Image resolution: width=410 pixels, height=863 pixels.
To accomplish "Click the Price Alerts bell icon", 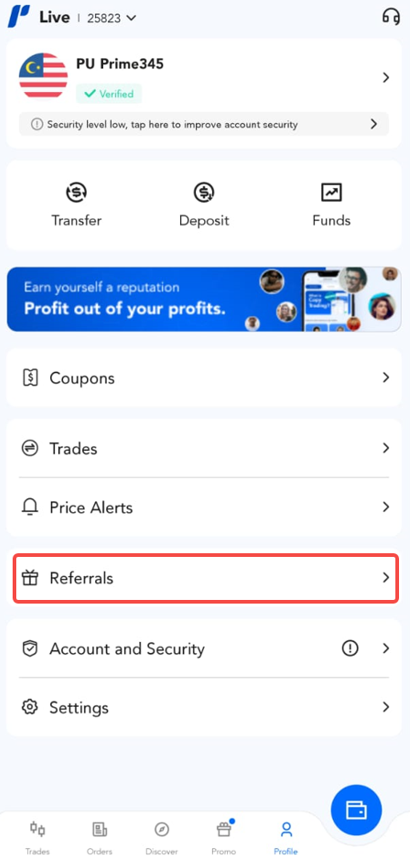I will tap(30, 507).
